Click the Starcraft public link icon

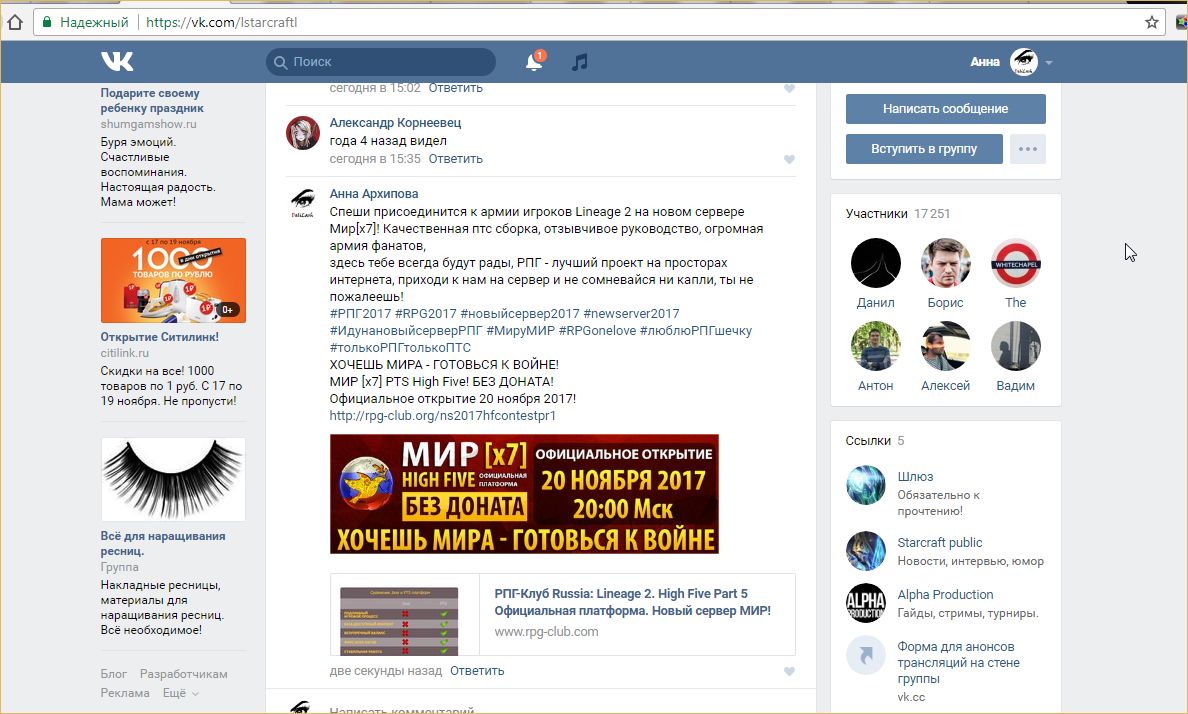click(865, 551)
